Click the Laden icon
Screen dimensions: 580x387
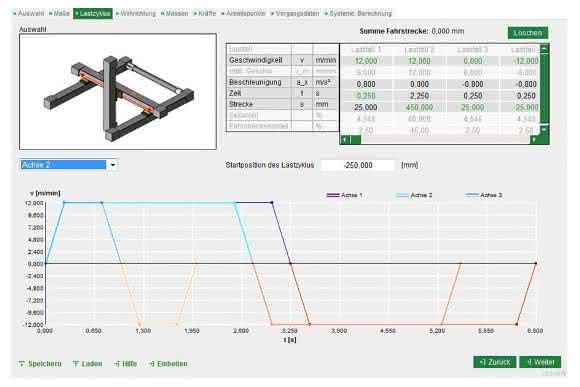tap(76, 364)
